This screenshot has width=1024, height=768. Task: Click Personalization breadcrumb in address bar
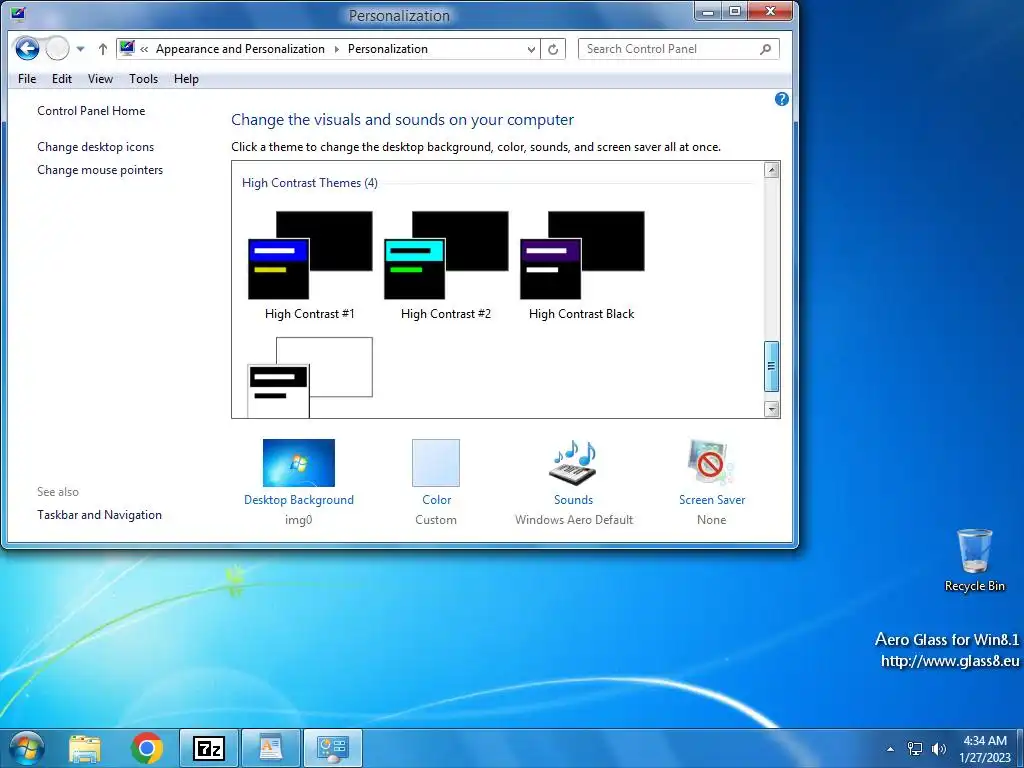point(388,49)
